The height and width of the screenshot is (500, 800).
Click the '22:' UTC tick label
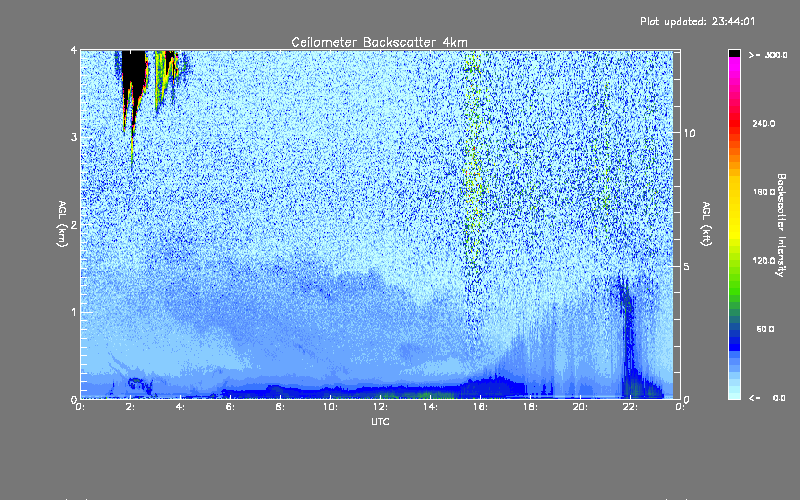pyautogui.click(x=630, y=407)
